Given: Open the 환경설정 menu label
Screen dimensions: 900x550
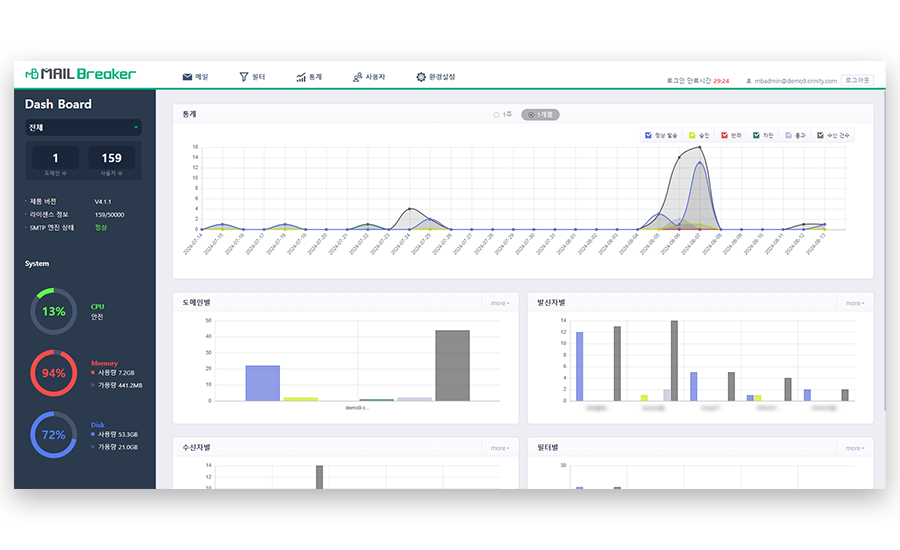Looking at the screenshot, I should pos(442,77).
